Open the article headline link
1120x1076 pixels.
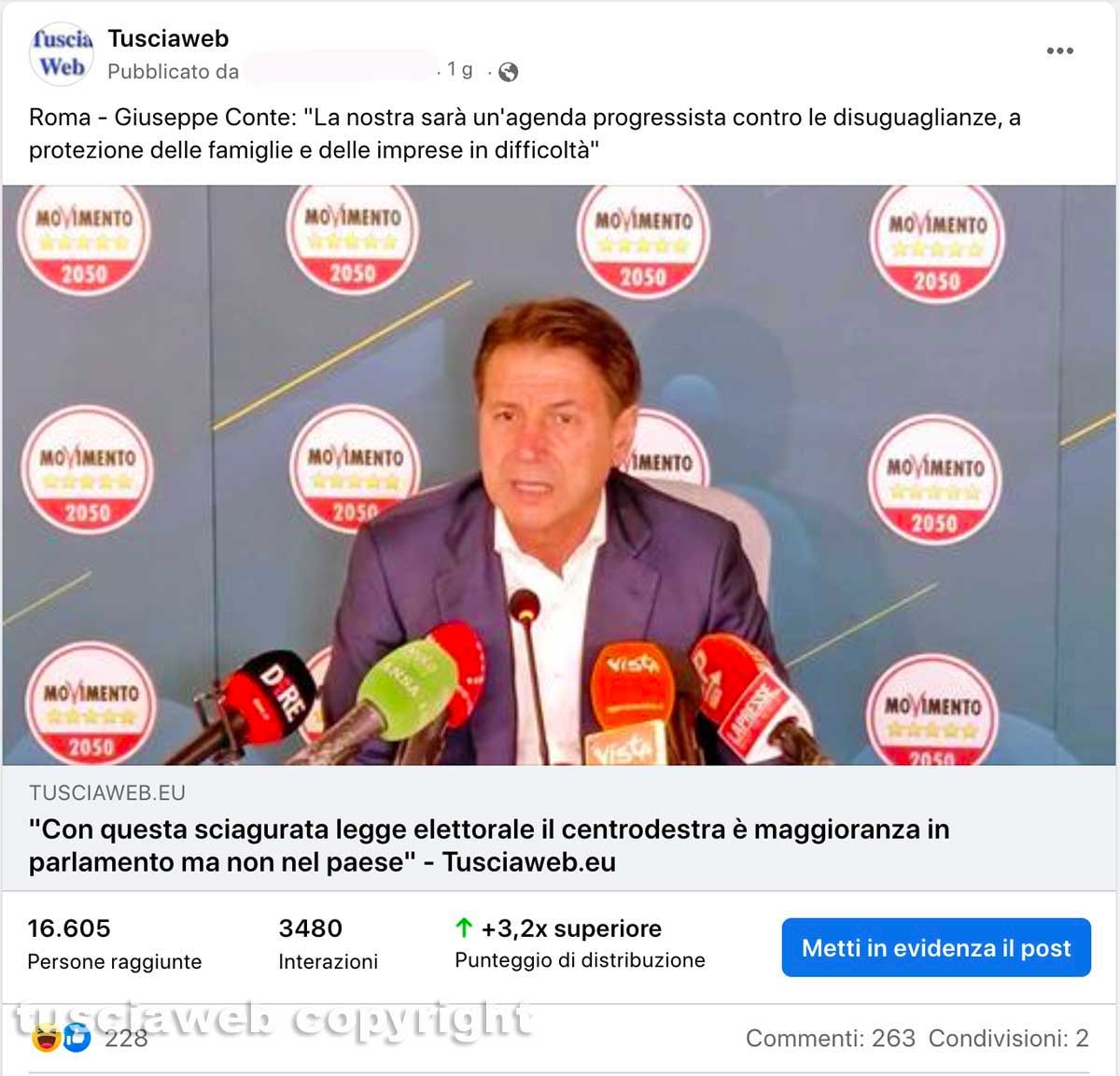[489, 845]
